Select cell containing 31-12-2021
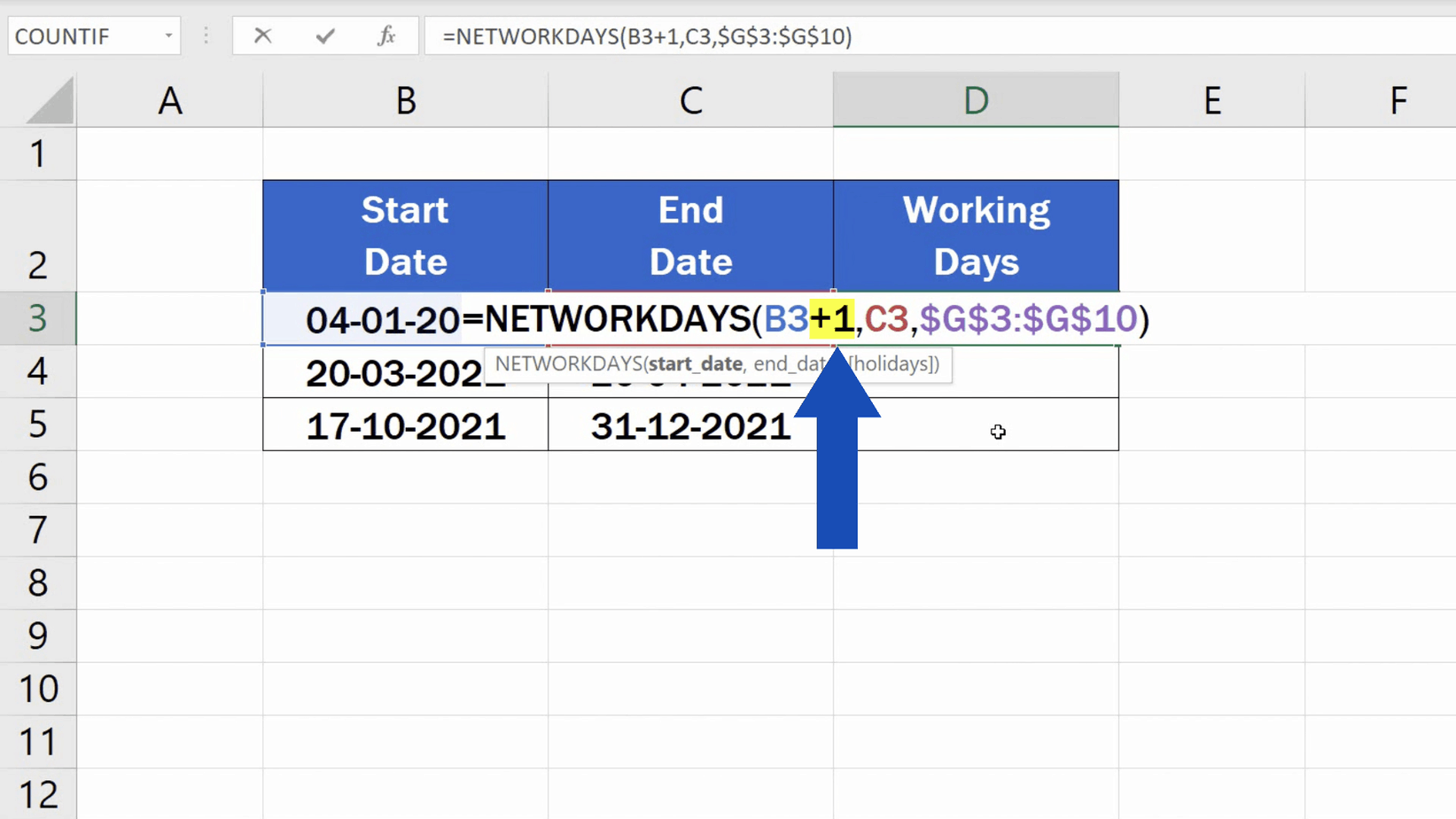Screen dimensions: 1456x819 (691, 425)
